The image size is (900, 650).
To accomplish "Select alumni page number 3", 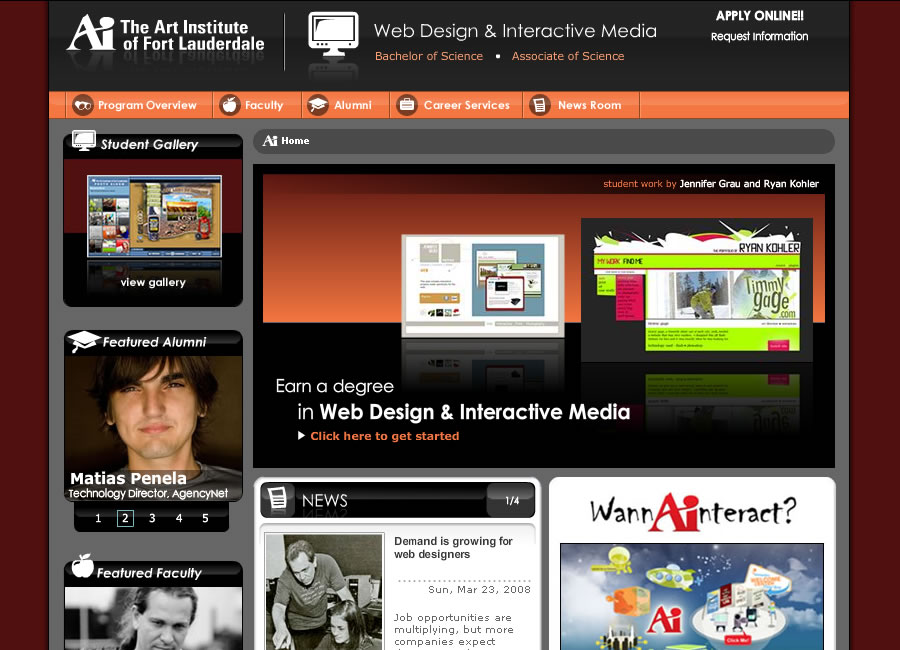I will (x=152, y=518).
